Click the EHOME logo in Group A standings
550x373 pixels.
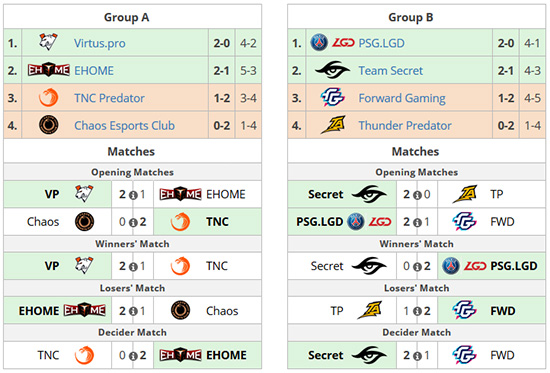[49, 70]
